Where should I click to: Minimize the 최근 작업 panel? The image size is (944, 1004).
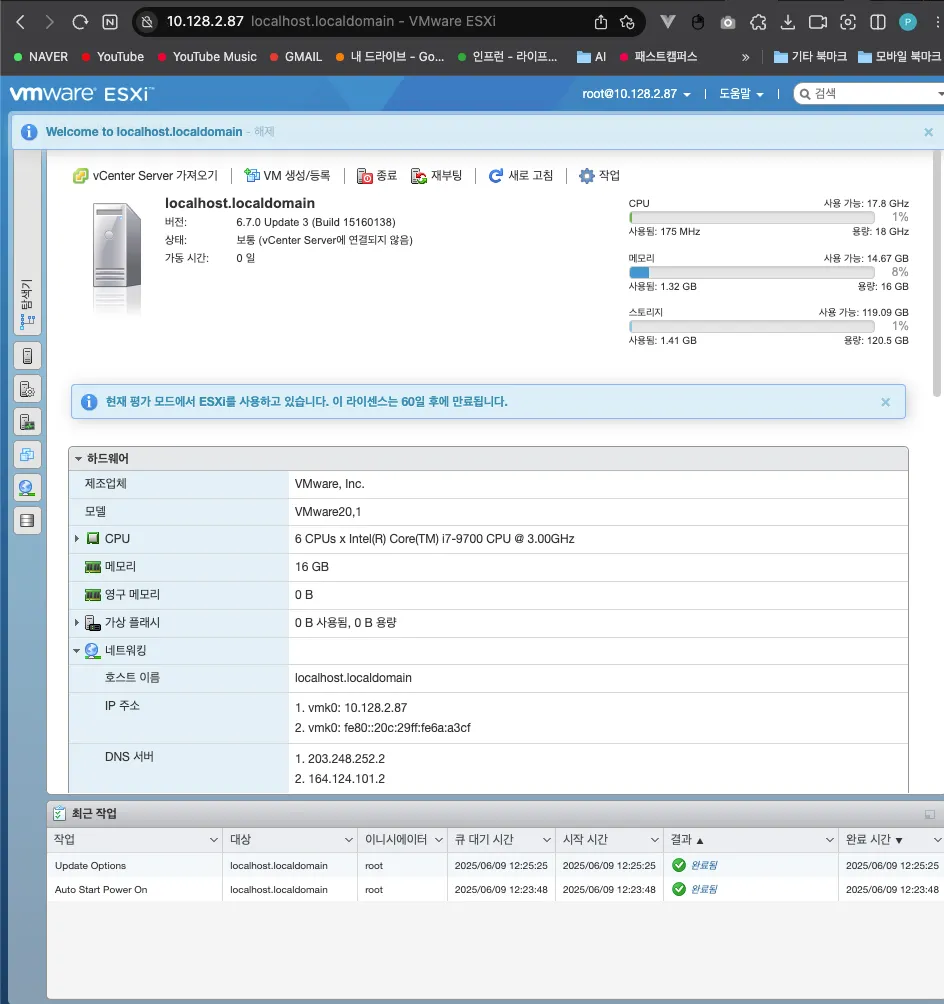929,814
